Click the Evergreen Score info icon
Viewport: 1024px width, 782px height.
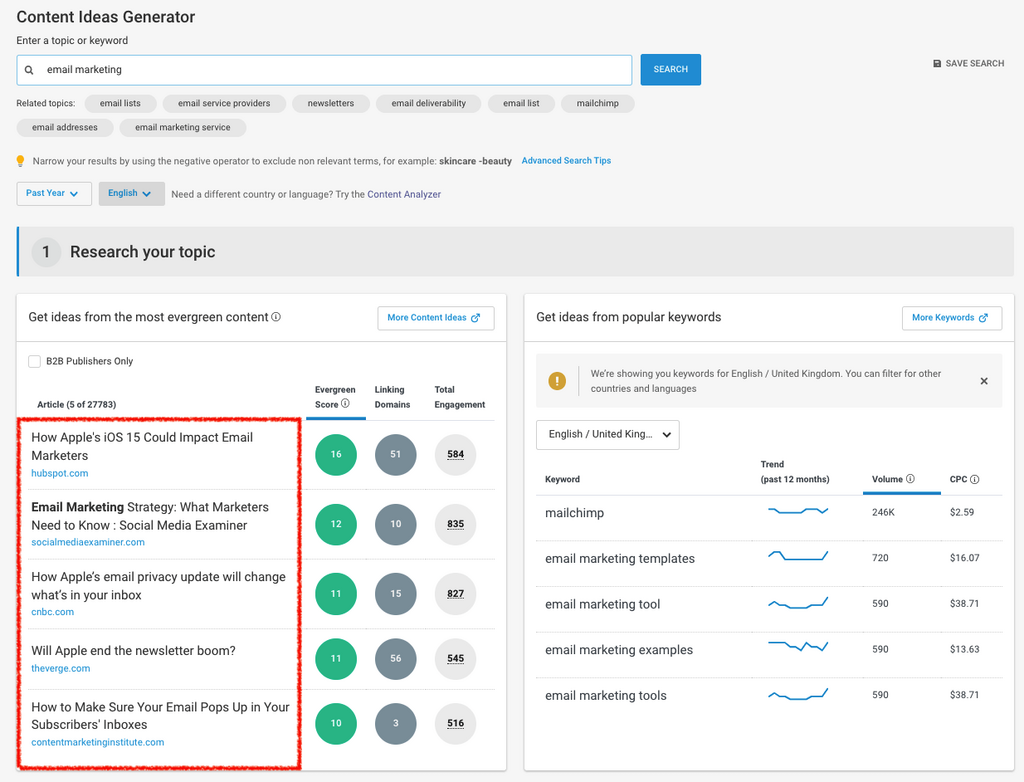[345, 404]
